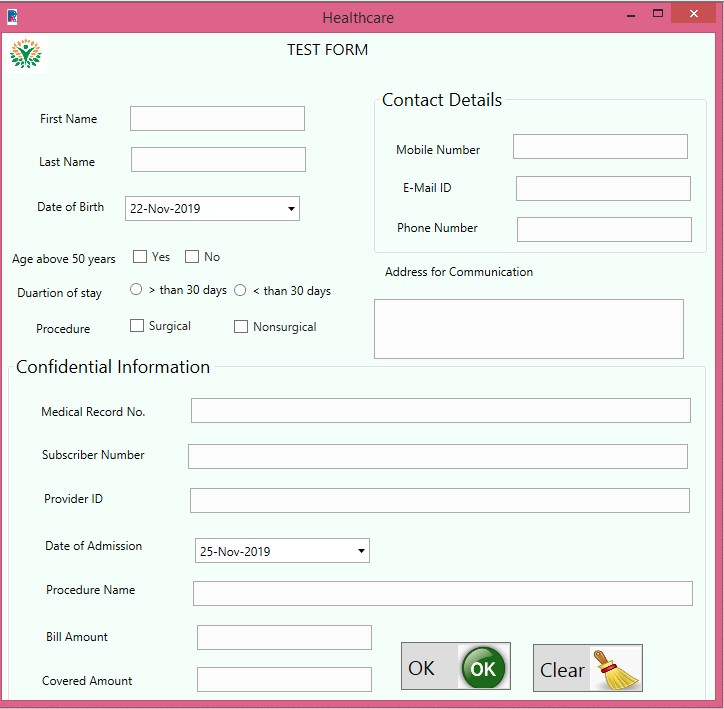The width and height of the screenshot is (724, 709).
Task: Focus the First Name text field
Action: point(217,119)
